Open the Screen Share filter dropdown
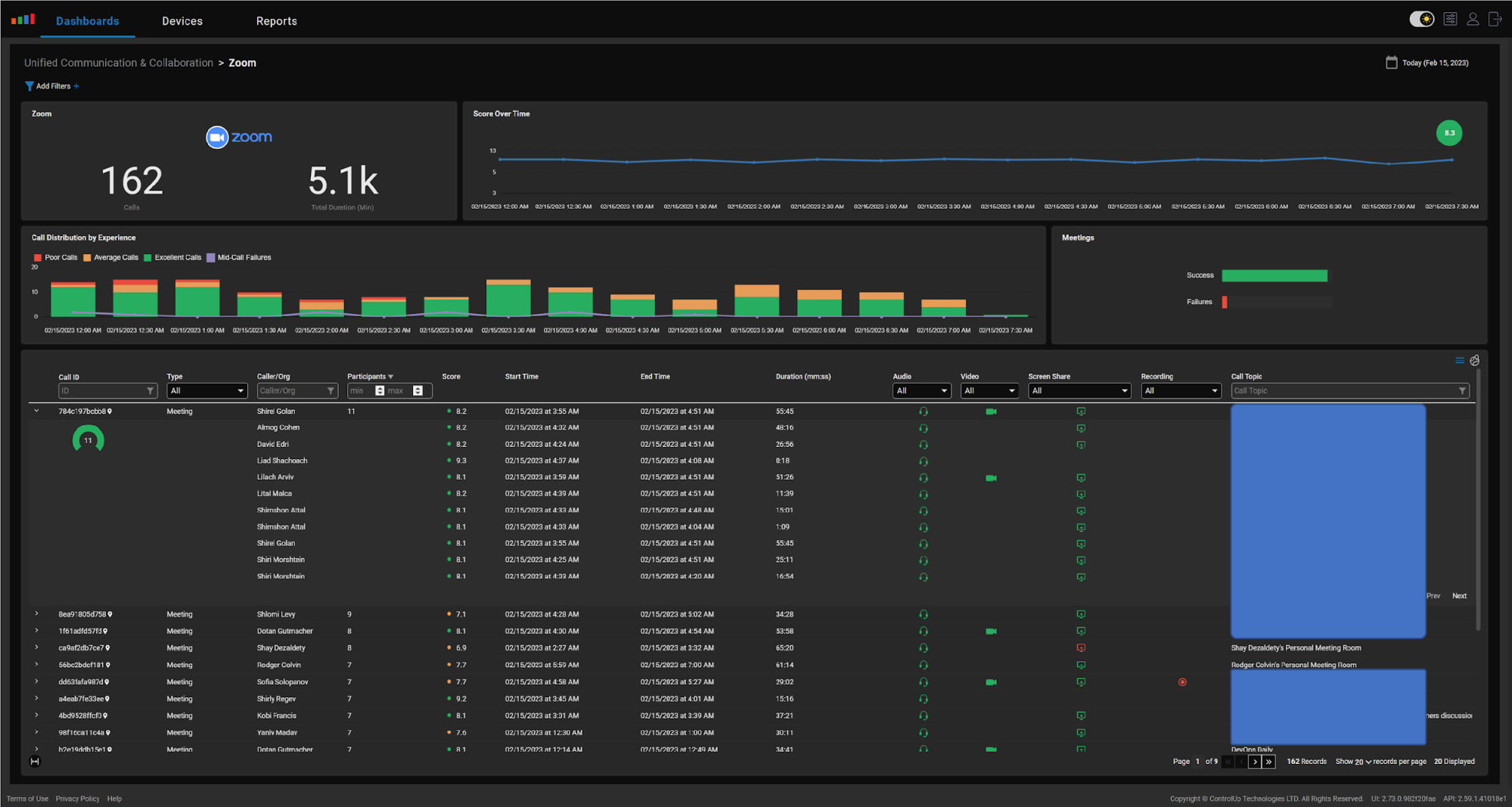This screenshot has width=1512, height=807. (x=1079, y=391)
